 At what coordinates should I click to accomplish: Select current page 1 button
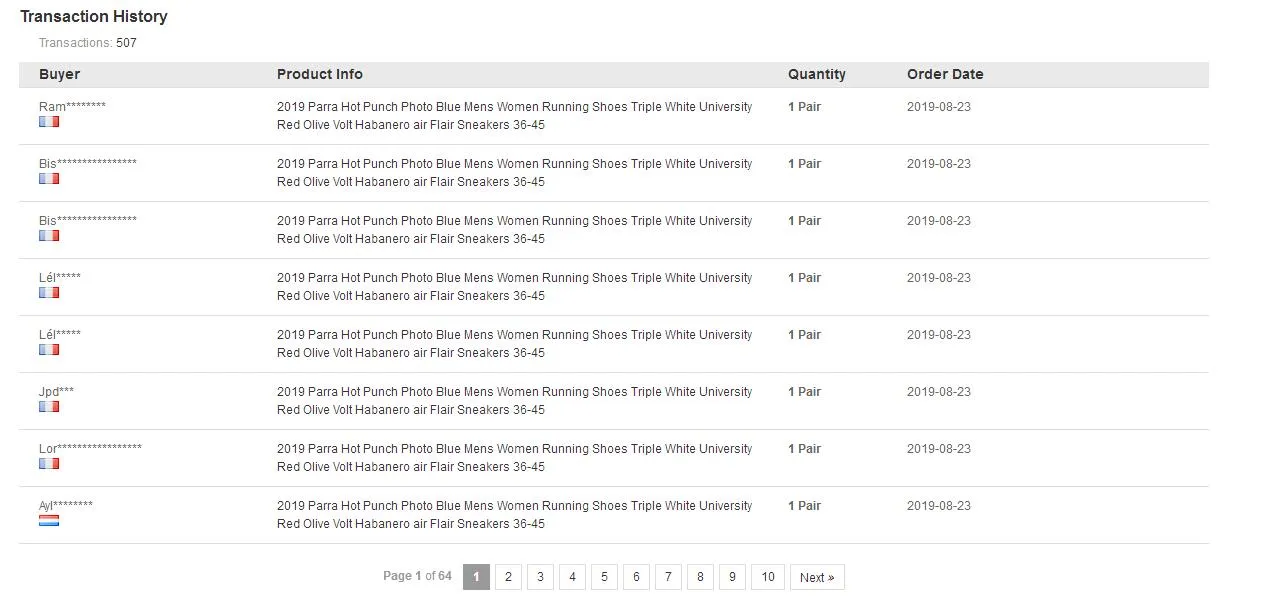[x=476, y=577]
